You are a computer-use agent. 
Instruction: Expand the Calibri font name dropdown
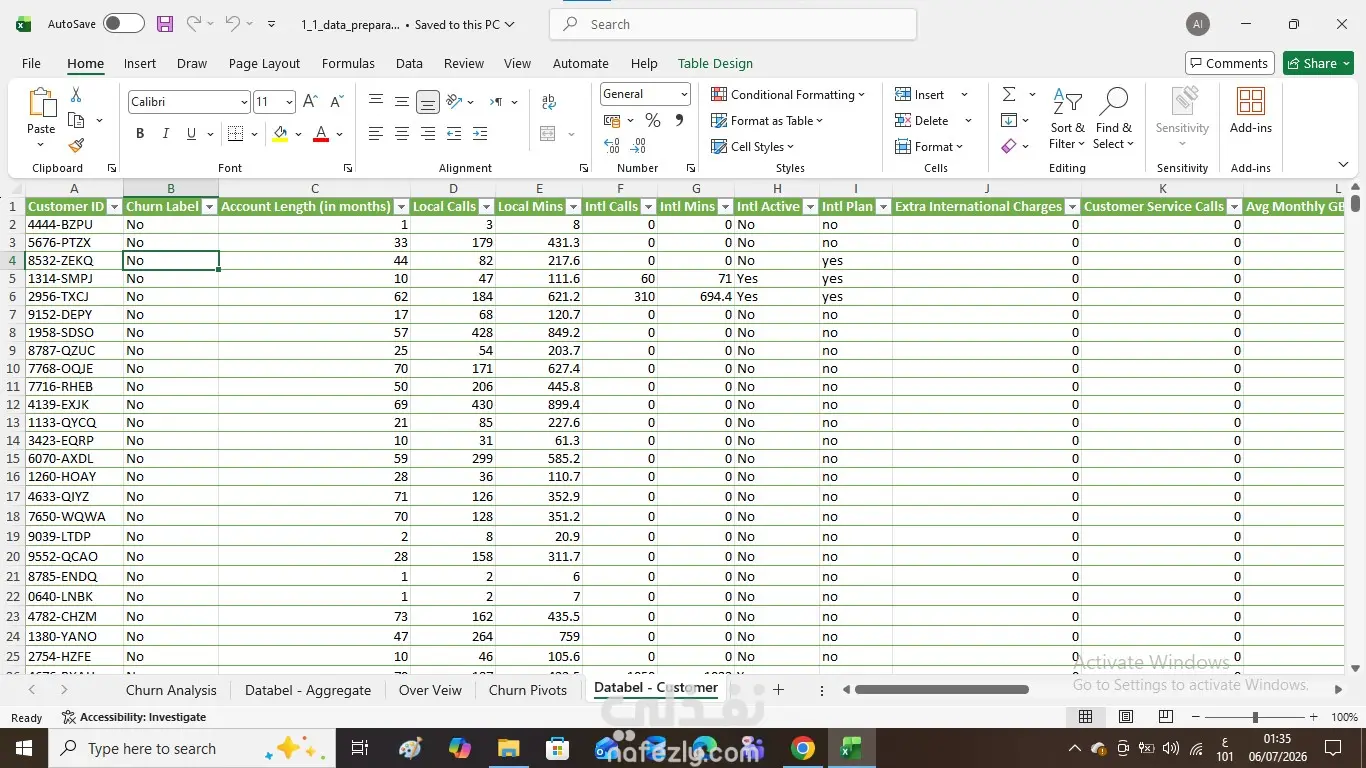[243, 102]
